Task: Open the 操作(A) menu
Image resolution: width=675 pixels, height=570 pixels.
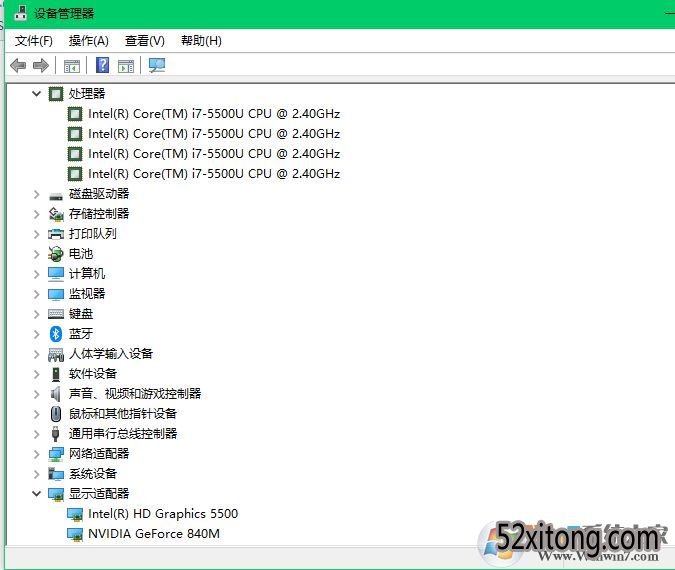Action: click(x=88, y=41)
